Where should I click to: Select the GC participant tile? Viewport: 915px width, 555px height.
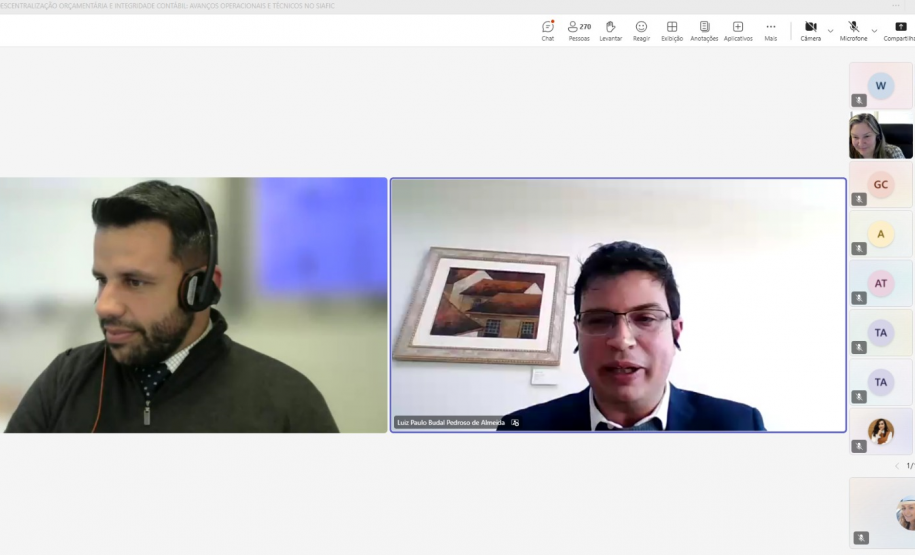pos(881,185)
